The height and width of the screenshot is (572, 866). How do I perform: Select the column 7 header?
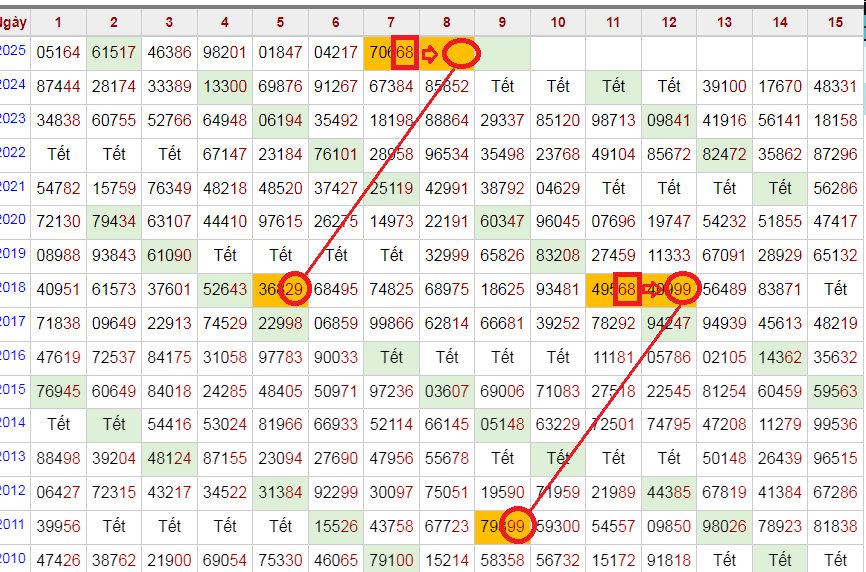click(x=390, y=22)
